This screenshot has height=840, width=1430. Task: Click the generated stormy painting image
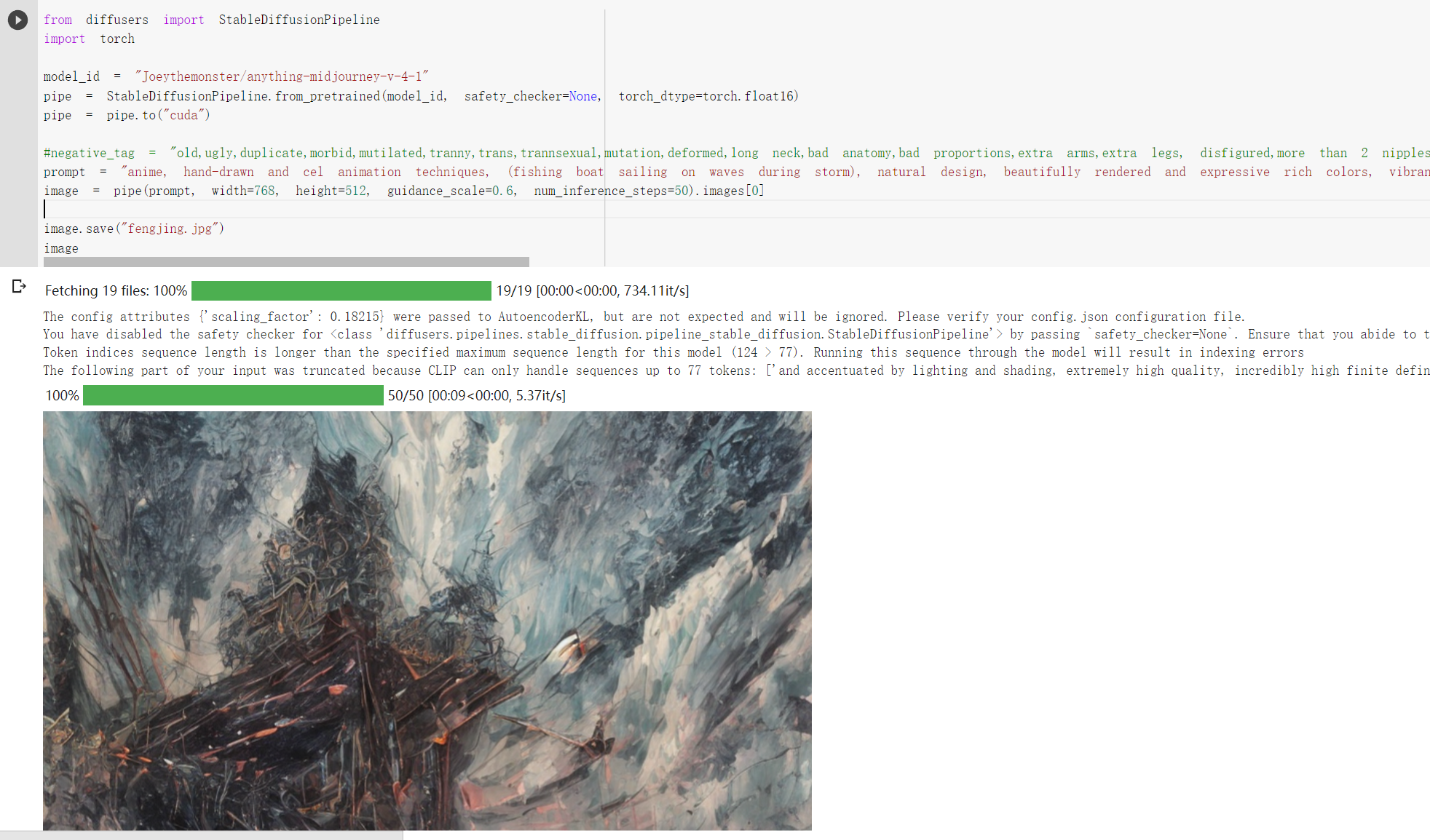coord(427,620)
